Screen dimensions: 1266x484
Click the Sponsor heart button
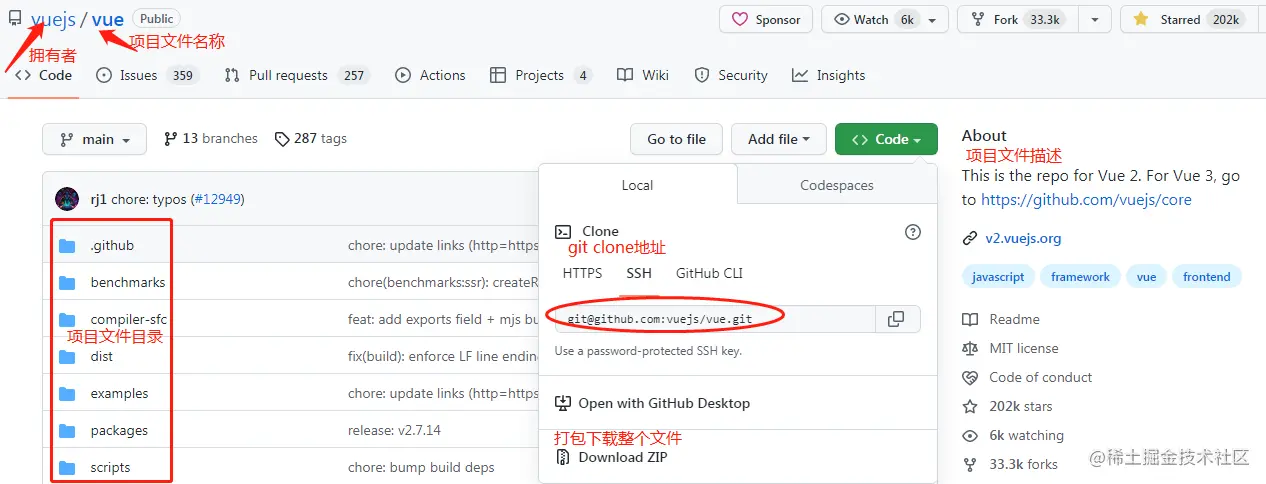coord(766,19)
